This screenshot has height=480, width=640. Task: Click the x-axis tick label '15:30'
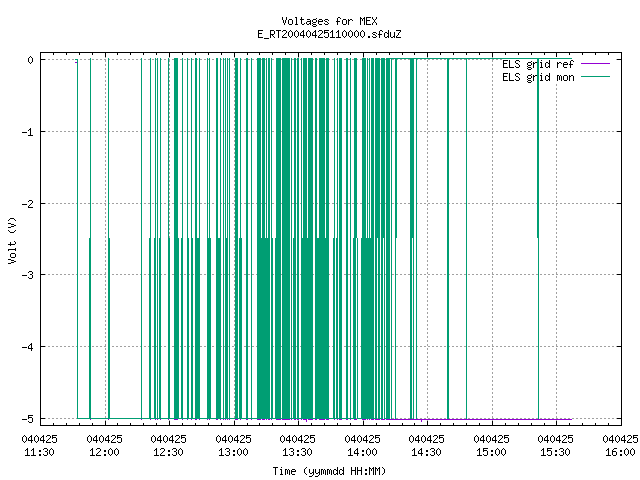556,452
